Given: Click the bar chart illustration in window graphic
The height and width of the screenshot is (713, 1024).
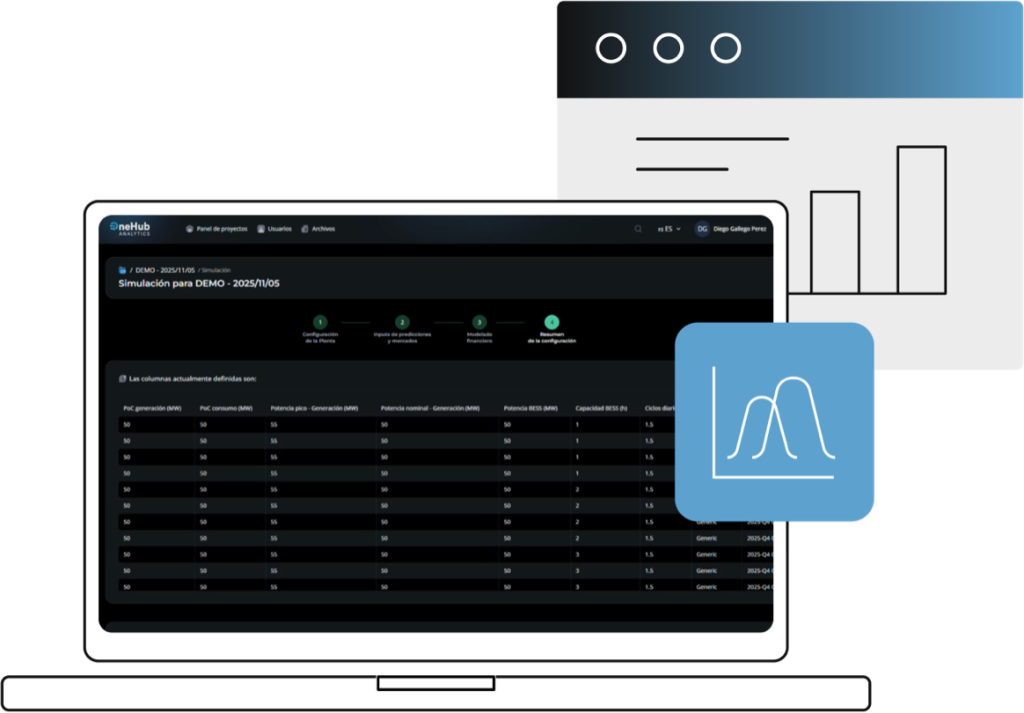Looking at the screenshot, I should pyautogui.click(x=878, y=220).
